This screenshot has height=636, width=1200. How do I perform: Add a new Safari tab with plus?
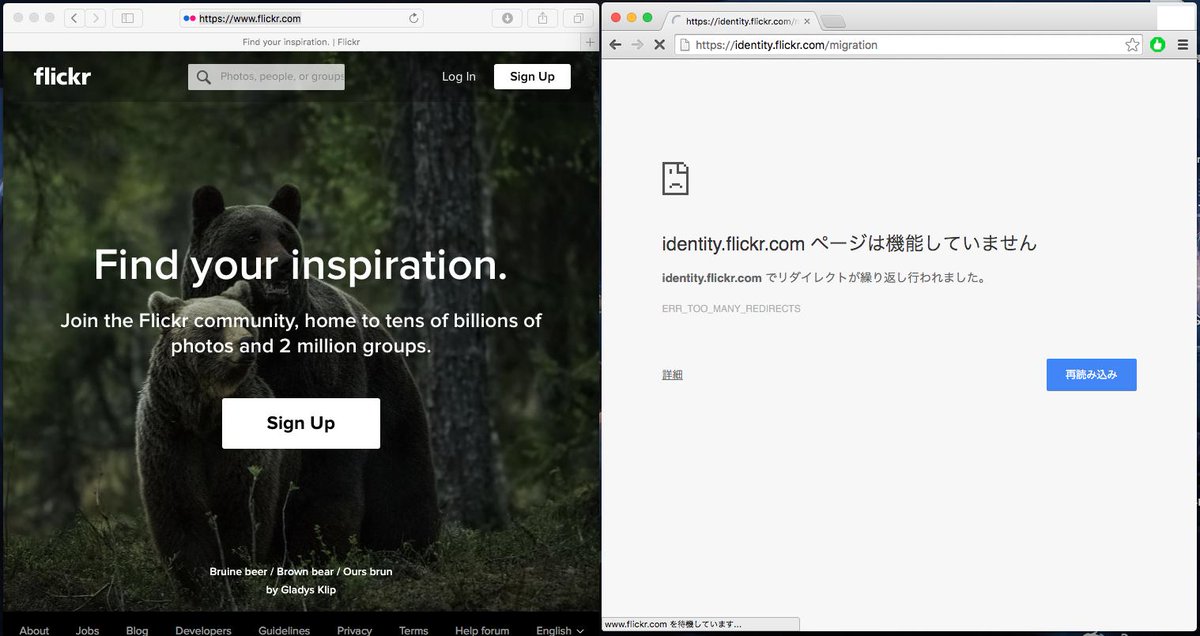coord(590,42)
